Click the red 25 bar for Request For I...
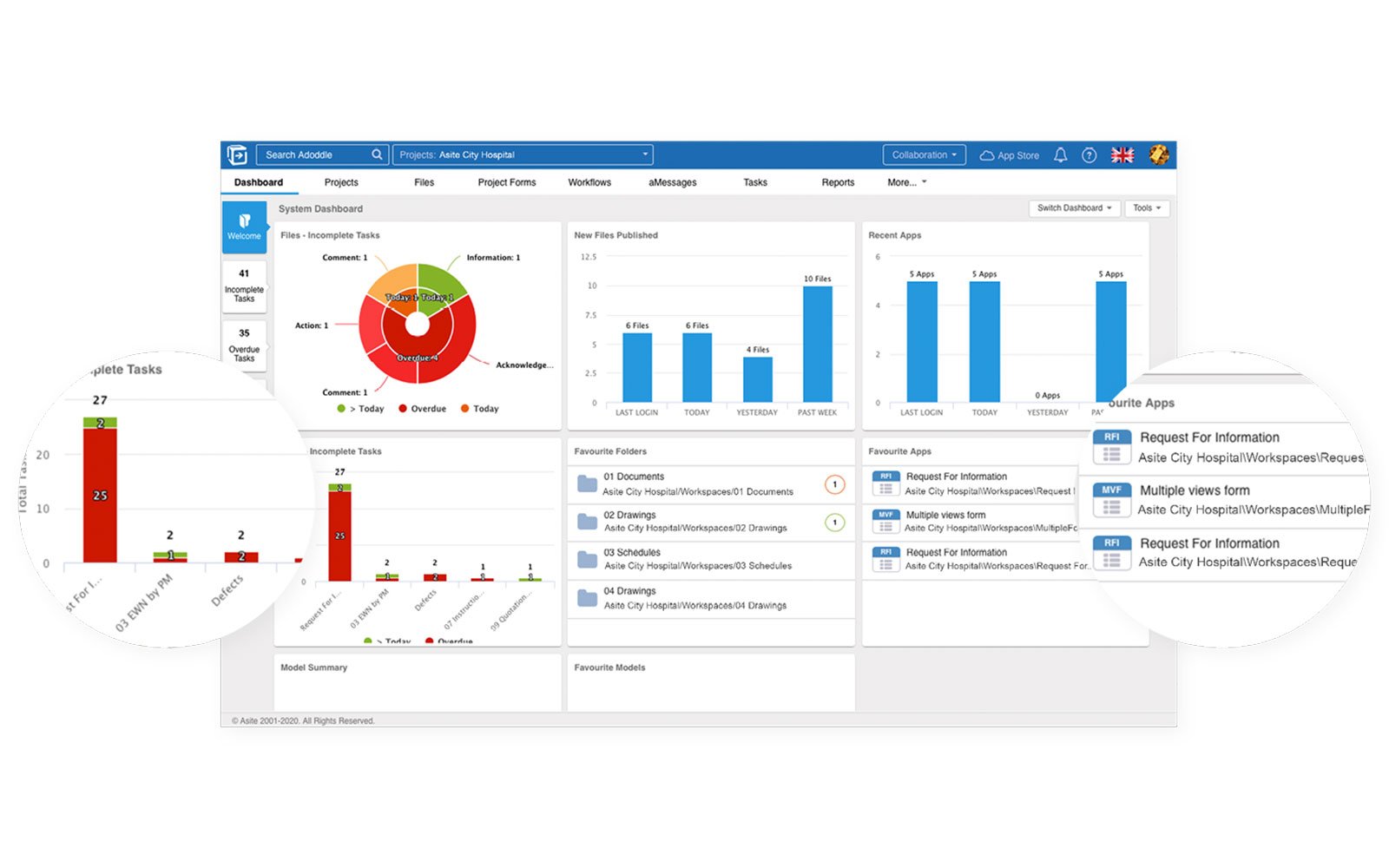This screenshot has width=1389, height=868. pos(339,536)
